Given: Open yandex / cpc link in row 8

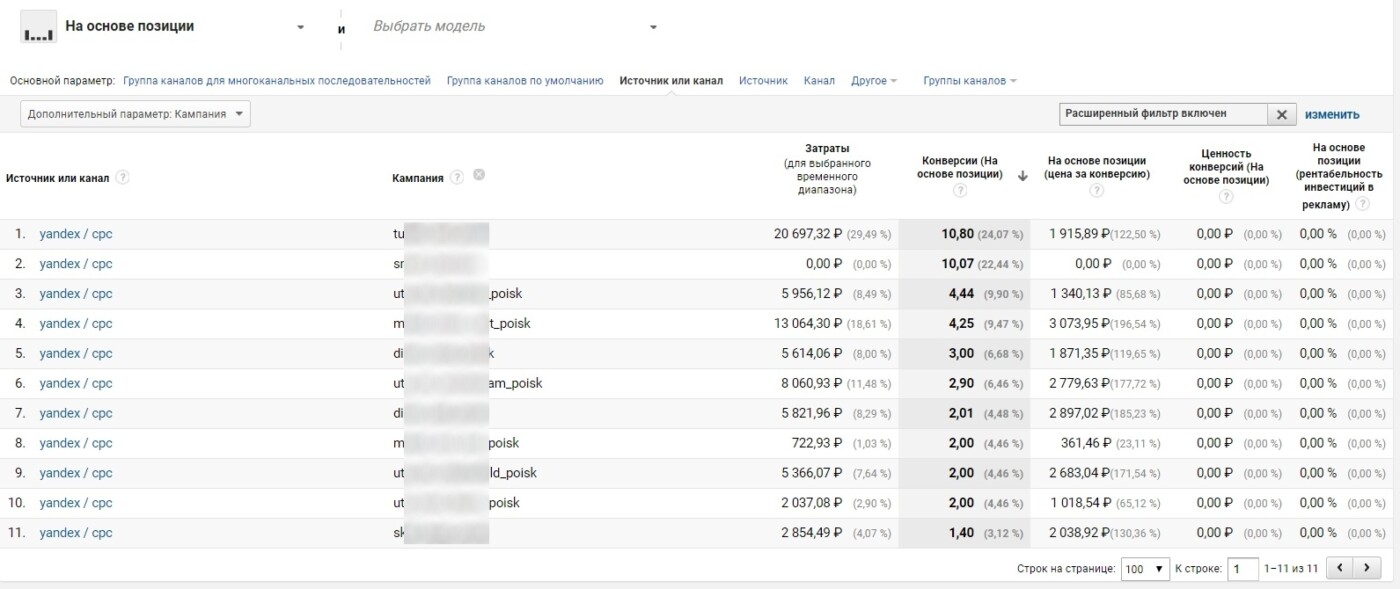Looking at the screenshot, I should pos(76,444).
